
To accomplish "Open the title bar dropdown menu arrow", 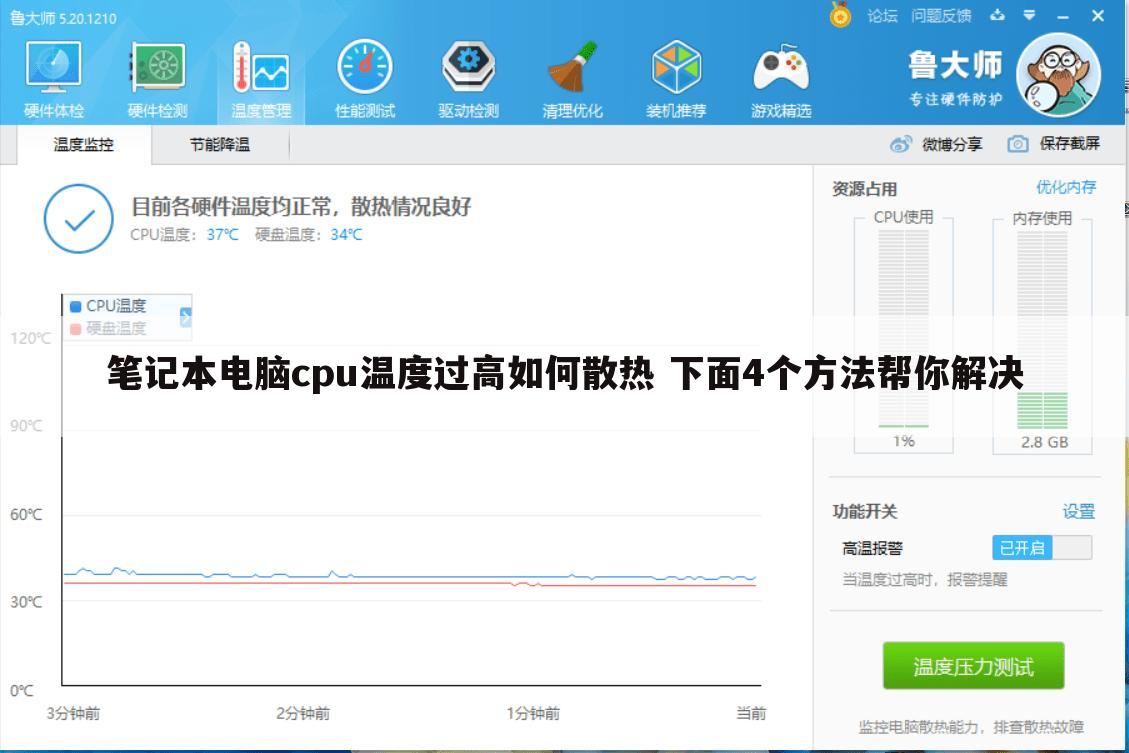I will pos(1030,15).
